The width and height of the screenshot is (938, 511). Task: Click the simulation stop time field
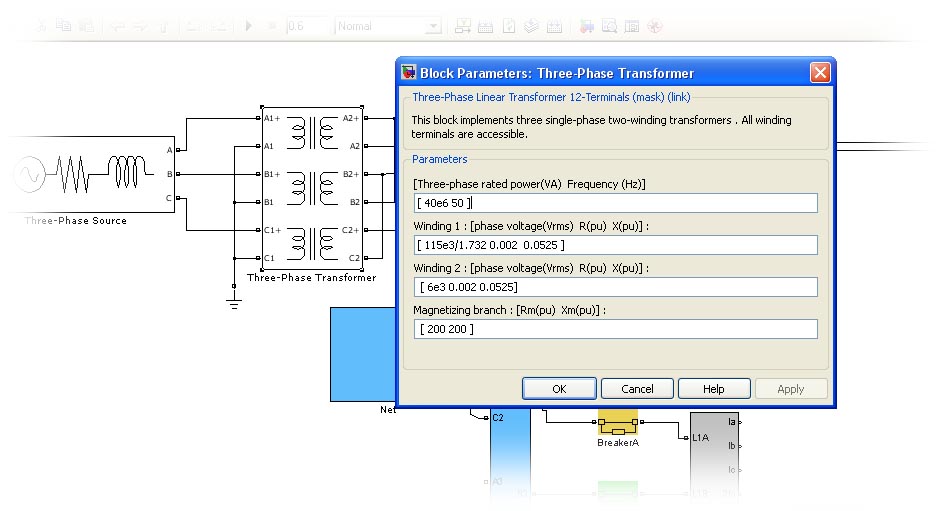click(308, 26)
